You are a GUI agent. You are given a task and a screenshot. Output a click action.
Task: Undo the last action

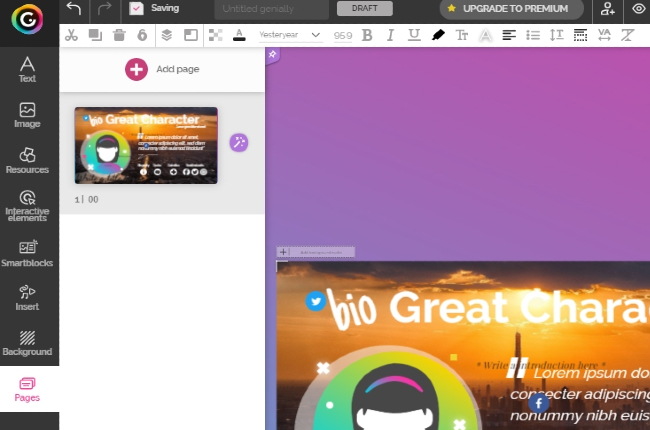click(74, 8)
